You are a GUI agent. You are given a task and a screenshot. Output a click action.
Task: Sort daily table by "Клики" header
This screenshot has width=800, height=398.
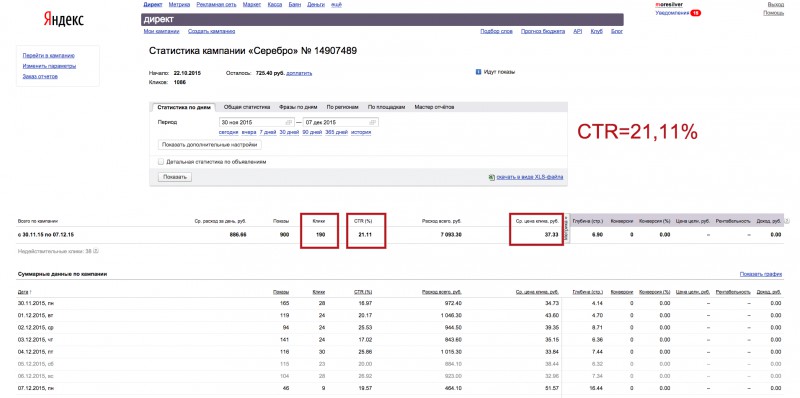(319, 292)
